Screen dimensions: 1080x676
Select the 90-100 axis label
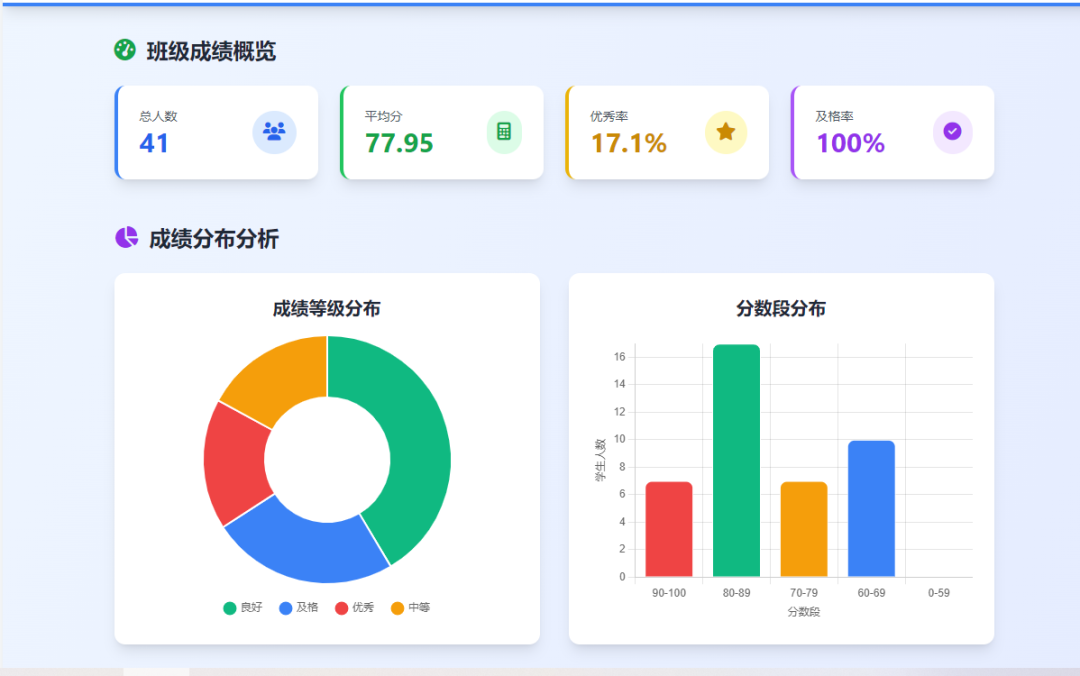[x=668, y=592]
